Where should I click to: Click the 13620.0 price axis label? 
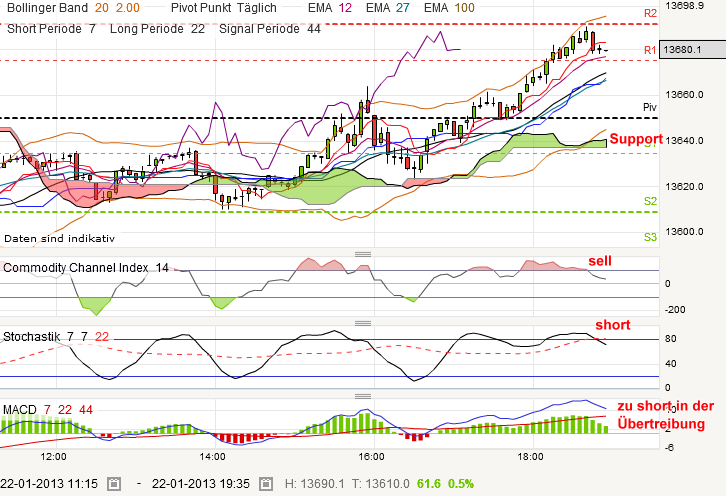(x=684, y=187)
